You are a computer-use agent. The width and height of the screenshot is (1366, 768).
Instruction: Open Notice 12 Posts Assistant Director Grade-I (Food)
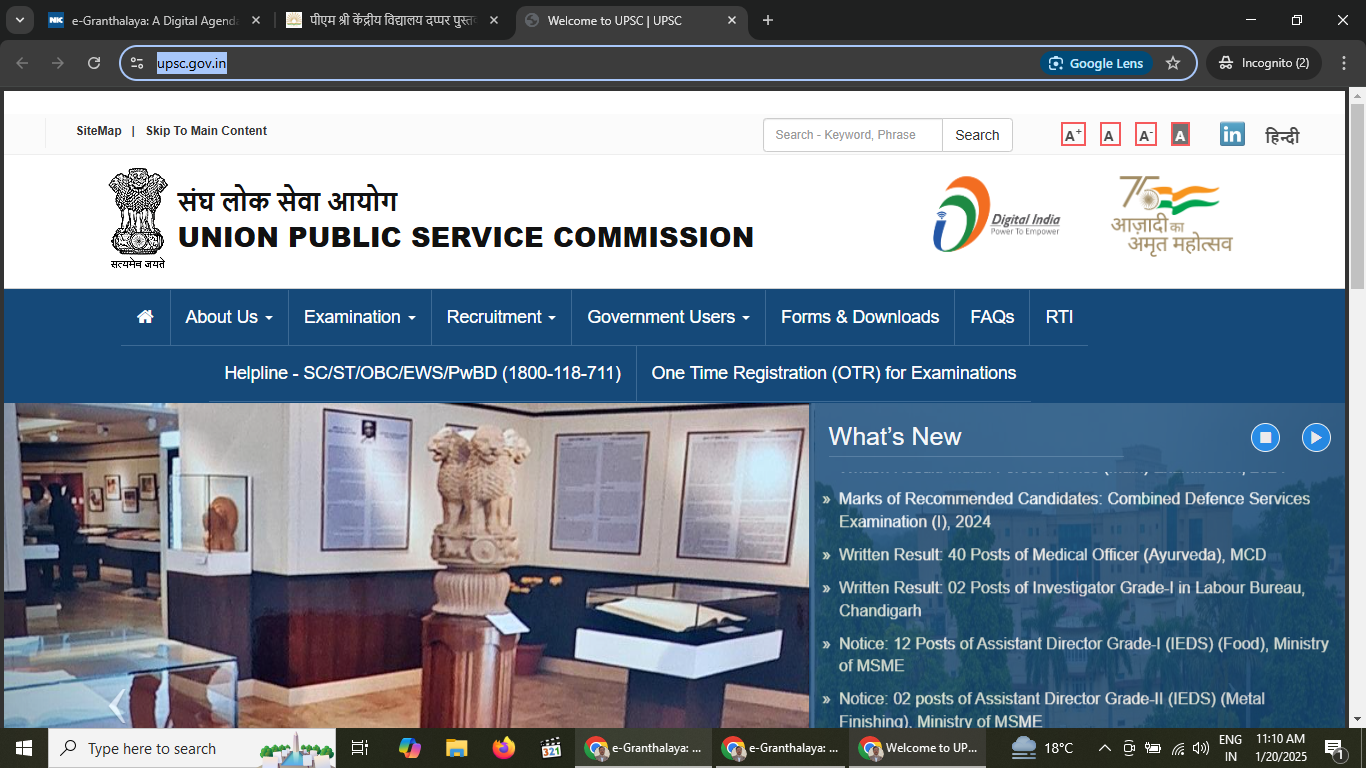coord(1084,654)
